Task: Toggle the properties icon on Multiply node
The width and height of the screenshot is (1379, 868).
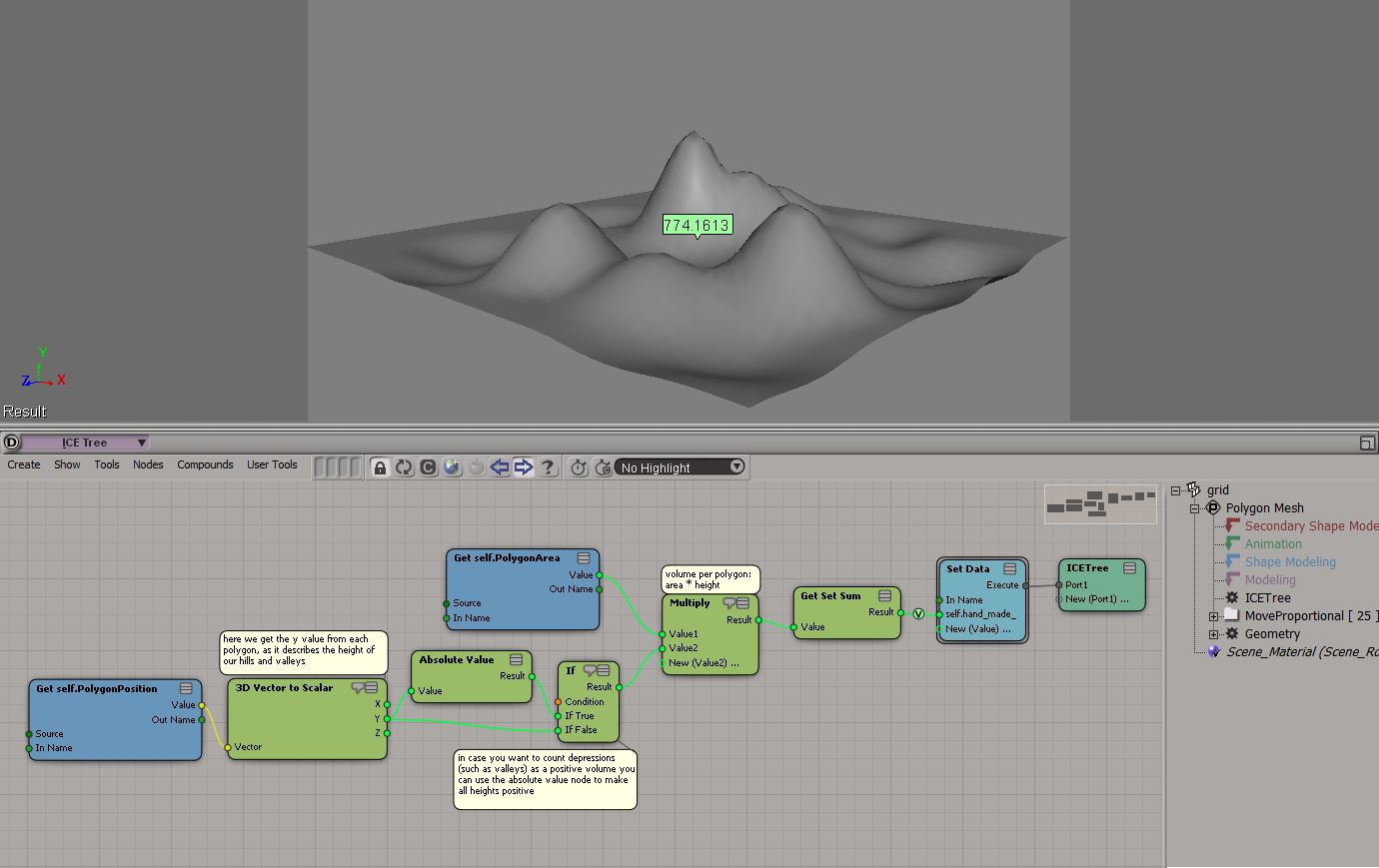Action: tap(744, 603)
